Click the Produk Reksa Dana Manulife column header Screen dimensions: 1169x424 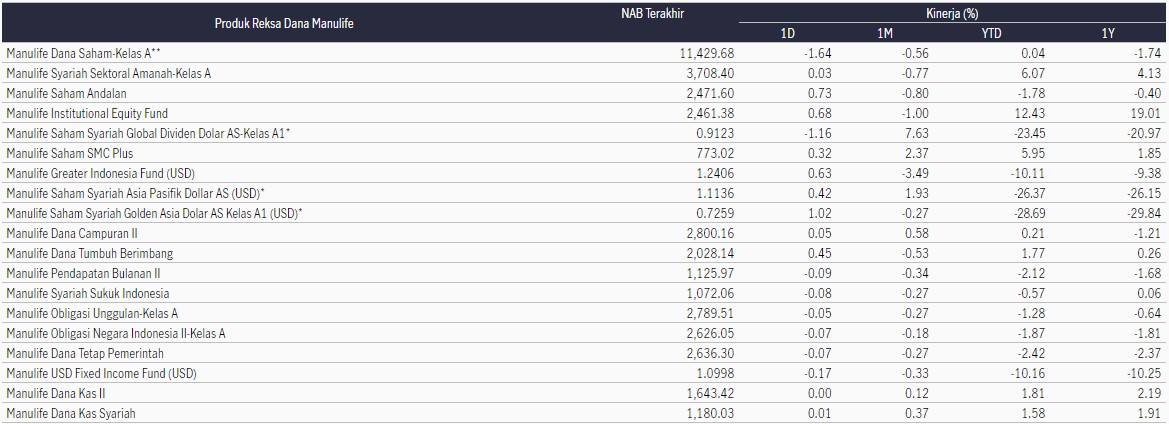tap(284, 23)
